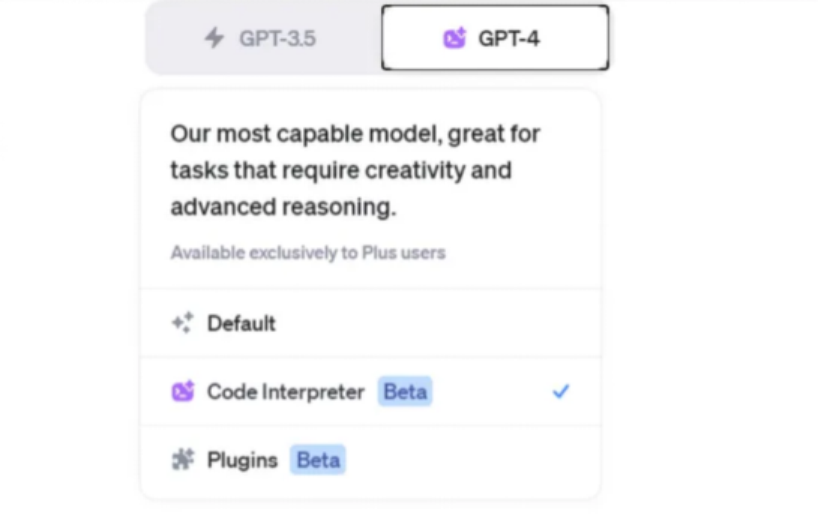
Task: Click the sparkles icon beside Default
Action: click(182, 323)
